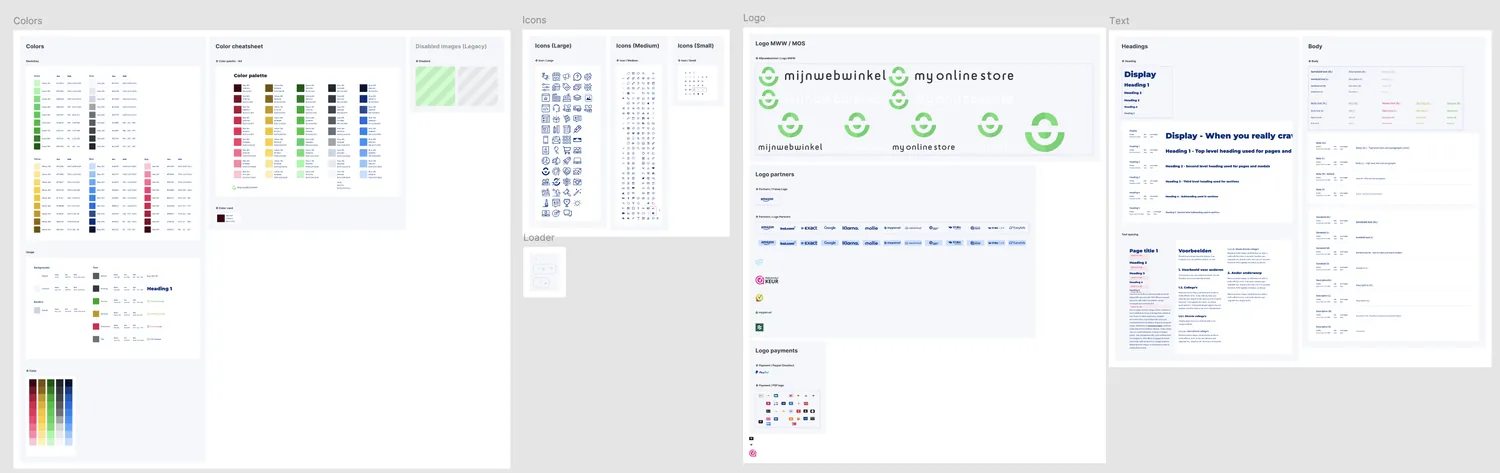Screen dimensions: 1500x473
Task: Select the horizontal my online store logo
Action: [951, 76]
